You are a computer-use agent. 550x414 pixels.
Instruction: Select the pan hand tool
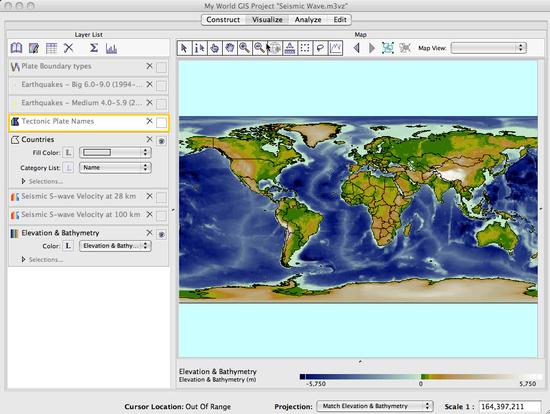tap(230, 48)
